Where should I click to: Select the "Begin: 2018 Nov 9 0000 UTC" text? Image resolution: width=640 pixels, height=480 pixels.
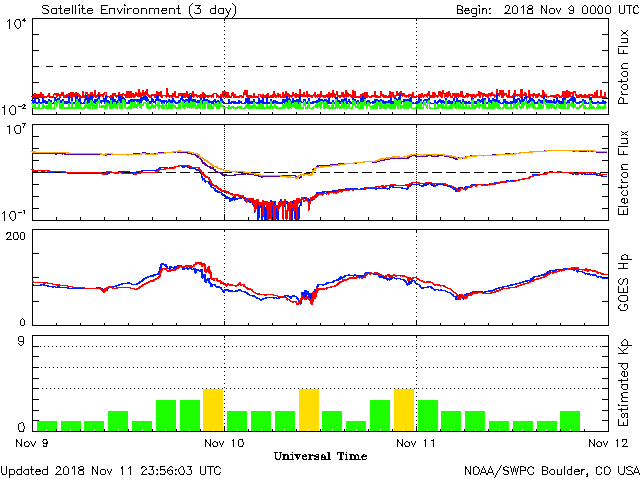tap(548, 10)
